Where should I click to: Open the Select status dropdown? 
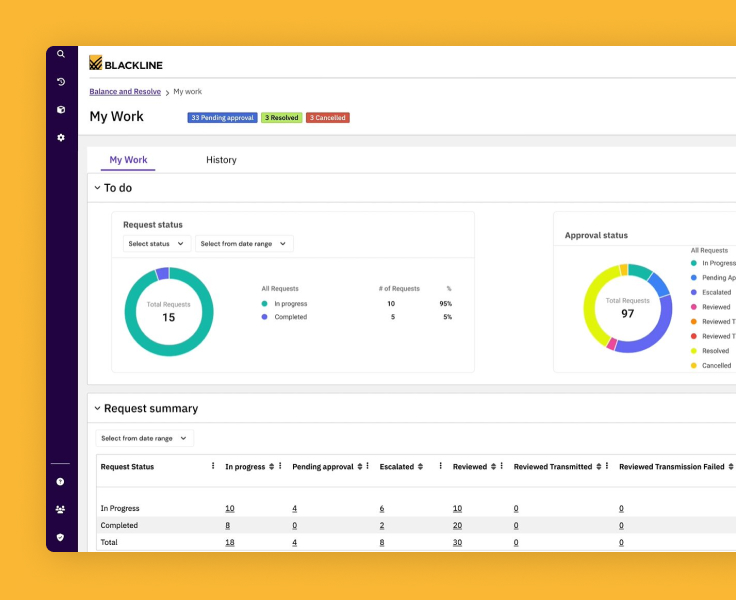coord(157,244)
